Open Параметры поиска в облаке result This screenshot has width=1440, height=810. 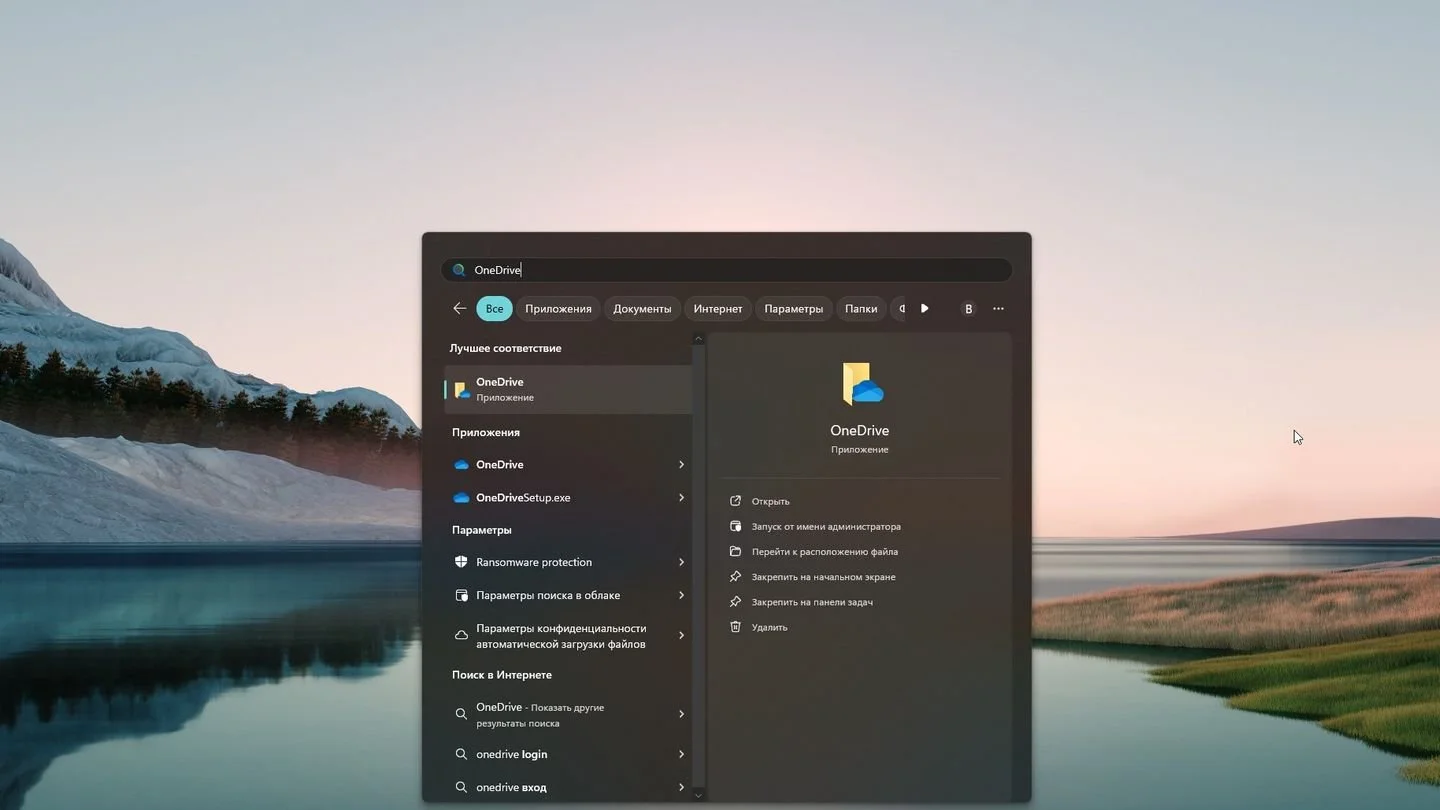[568, 595]
